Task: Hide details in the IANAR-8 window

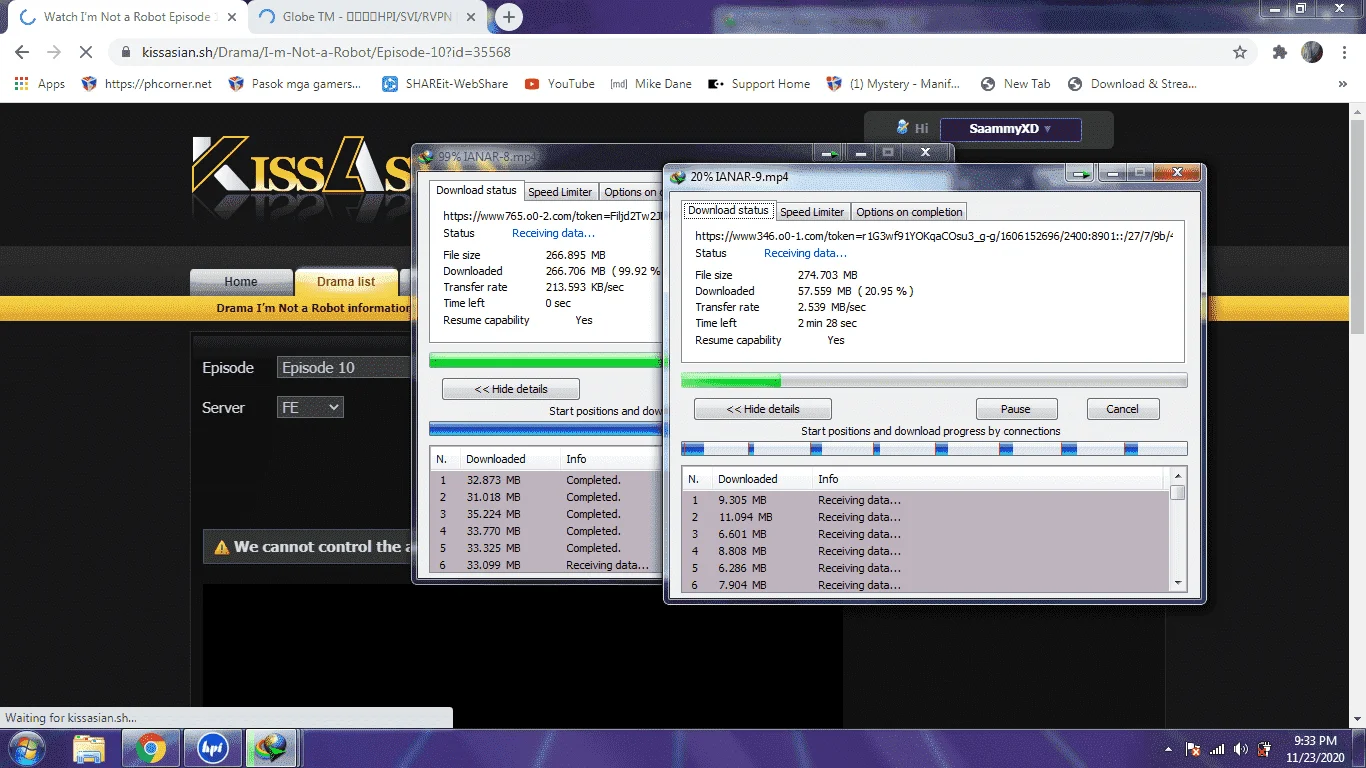Action: (x=511, y=389)
